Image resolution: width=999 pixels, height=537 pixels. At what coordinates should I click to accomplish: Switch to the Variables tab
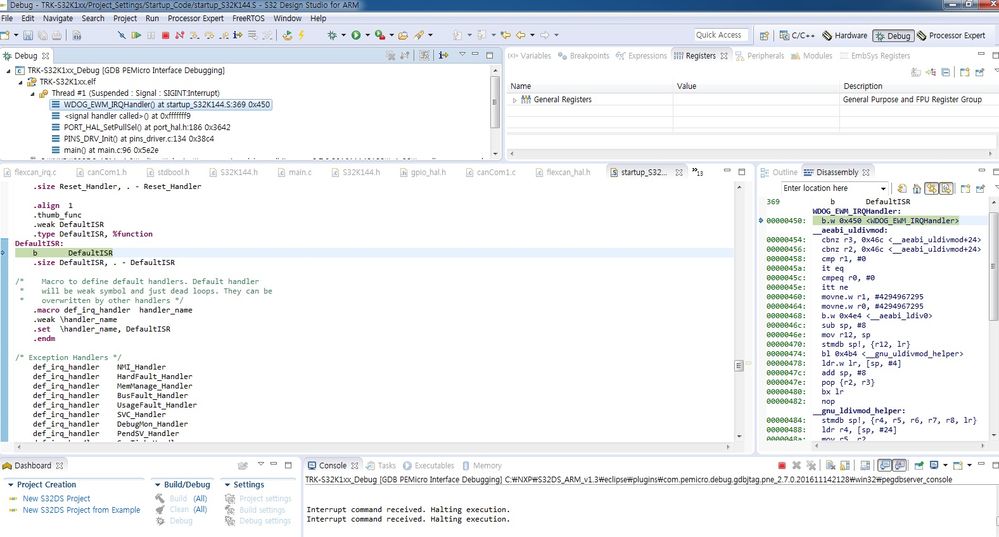click(529, 56)
